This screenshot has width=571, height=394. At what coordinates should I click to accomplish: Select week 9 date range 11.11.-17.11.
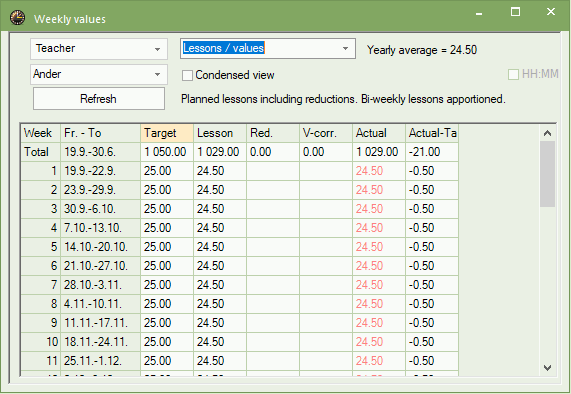[x=101, y=323]
